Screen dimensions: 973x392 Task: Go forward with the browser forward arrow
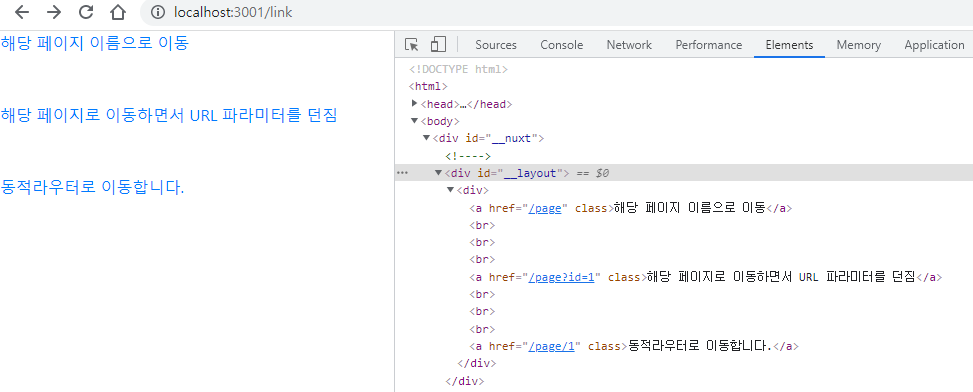point(54,12)
